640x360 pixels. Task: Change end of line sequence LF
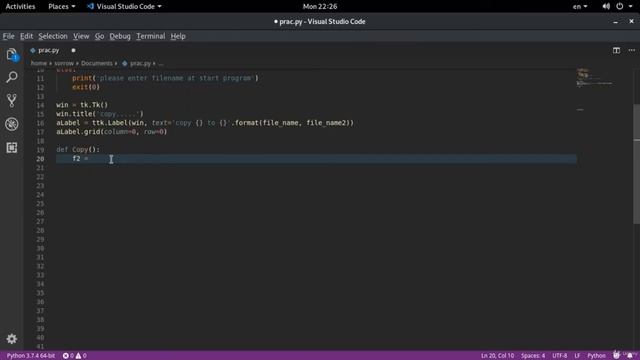(577, 356)
